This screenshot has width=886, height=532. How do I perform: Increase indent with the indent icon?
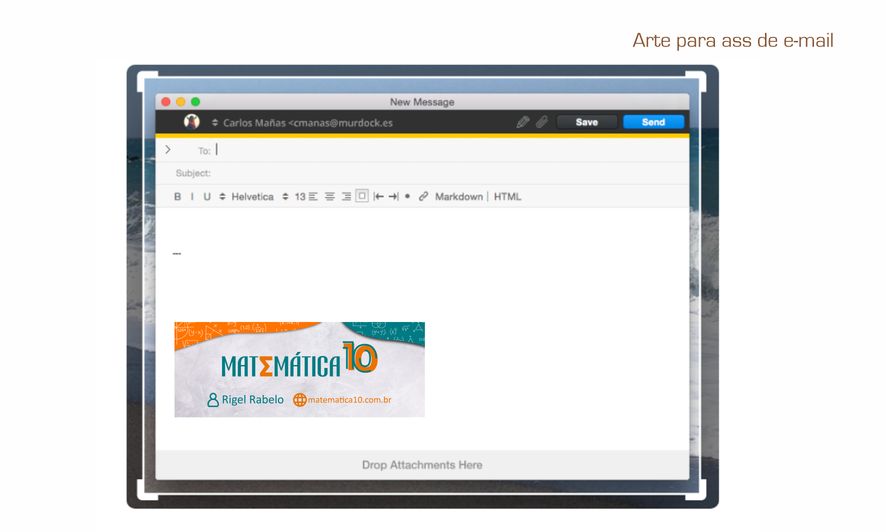click(393, 197)
